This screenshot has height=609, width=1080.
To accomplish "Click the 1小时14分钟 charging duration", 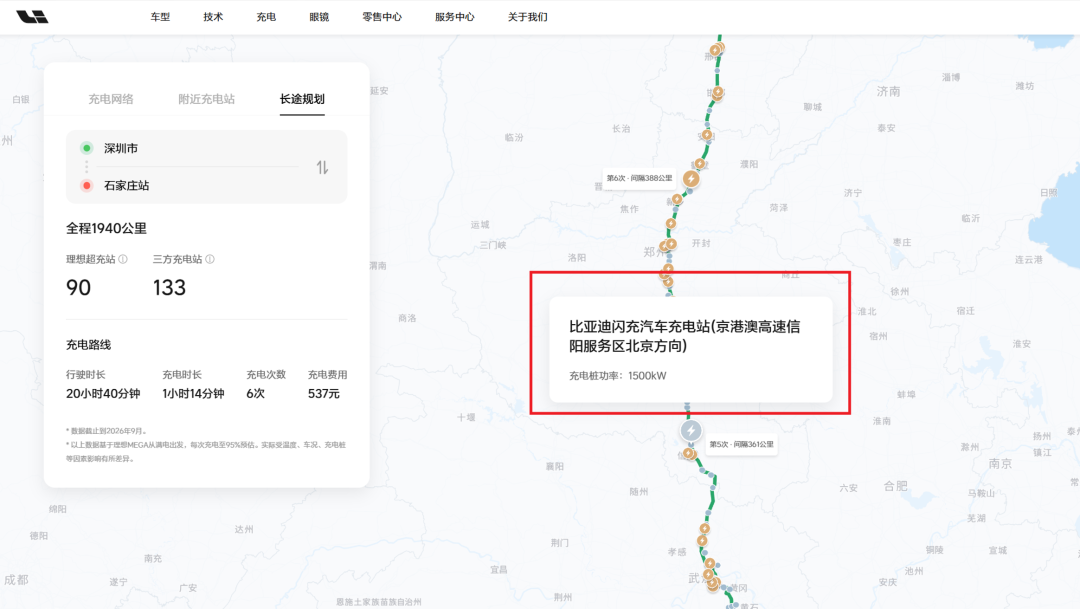I will point(193,393).
